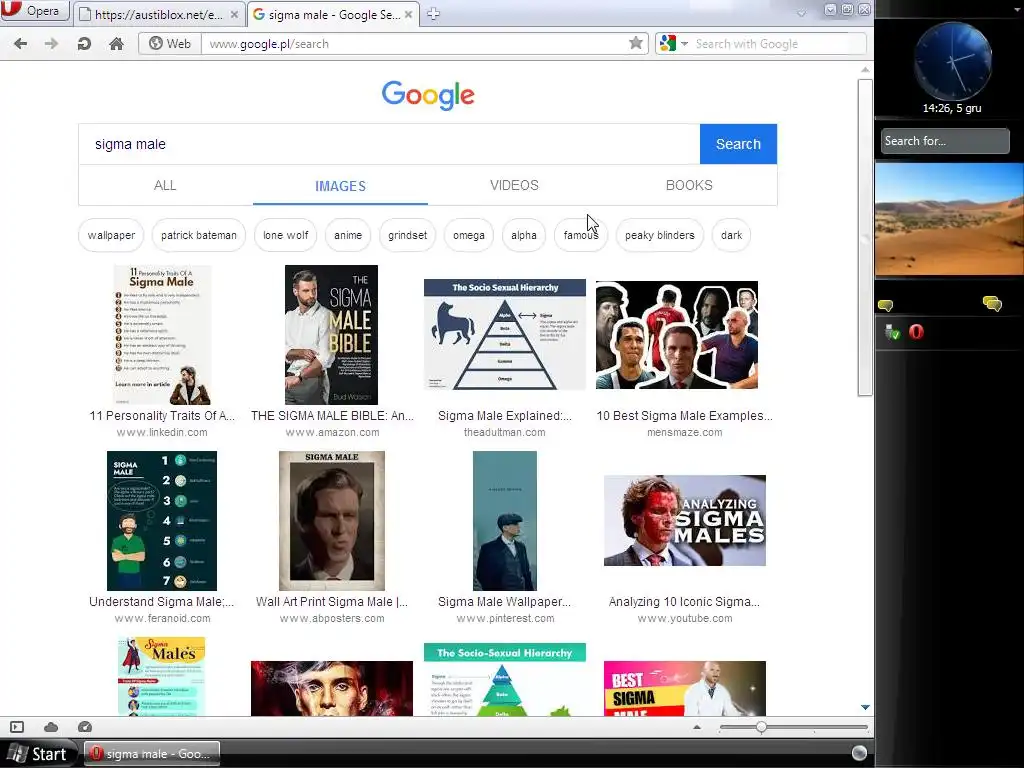Click www.linkedin.com source link
Screen dimensions: 1024x768
[162, 432]
